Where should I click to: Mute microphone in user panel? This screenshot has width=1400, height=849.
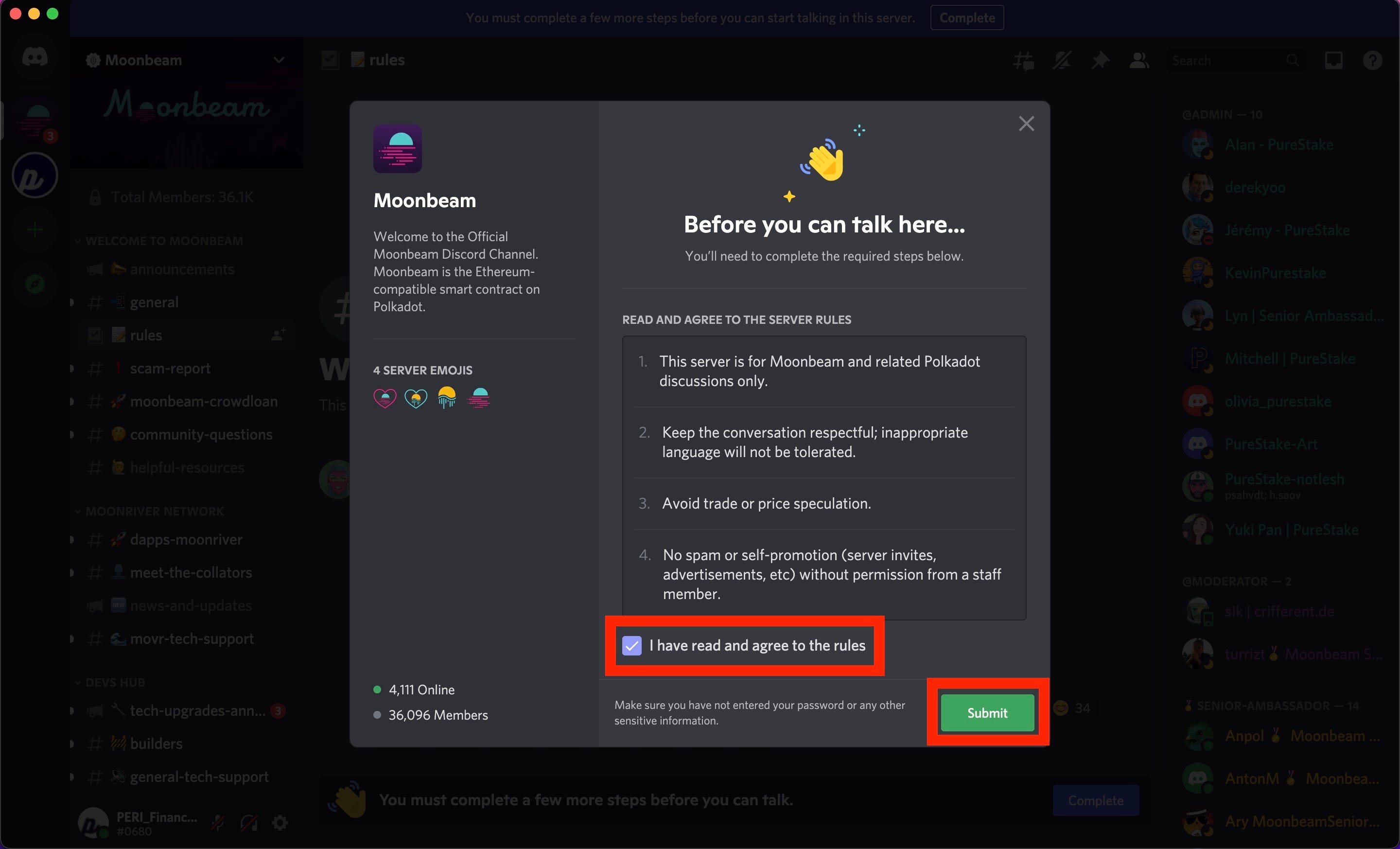point(218,822)
